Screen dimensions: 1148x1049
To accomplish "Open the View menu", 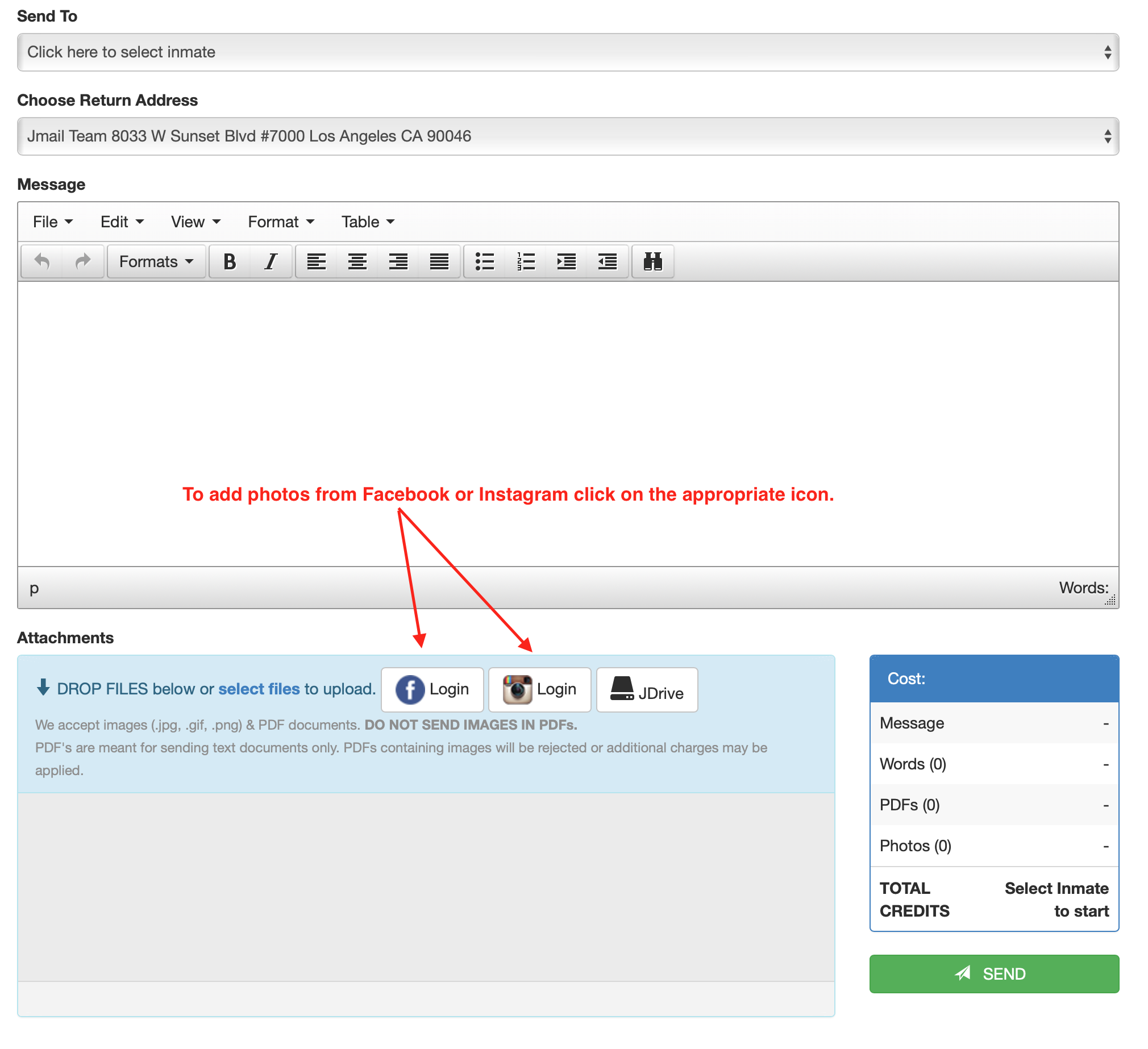I will coord(196,222).
